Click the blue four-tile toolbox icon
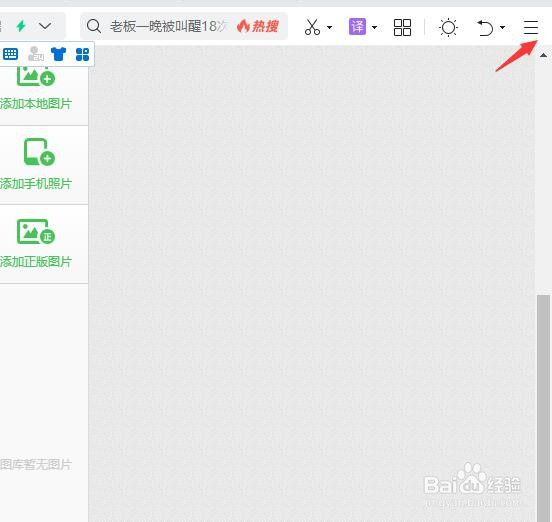Viewport: 552px width, 522px height. 82,55
